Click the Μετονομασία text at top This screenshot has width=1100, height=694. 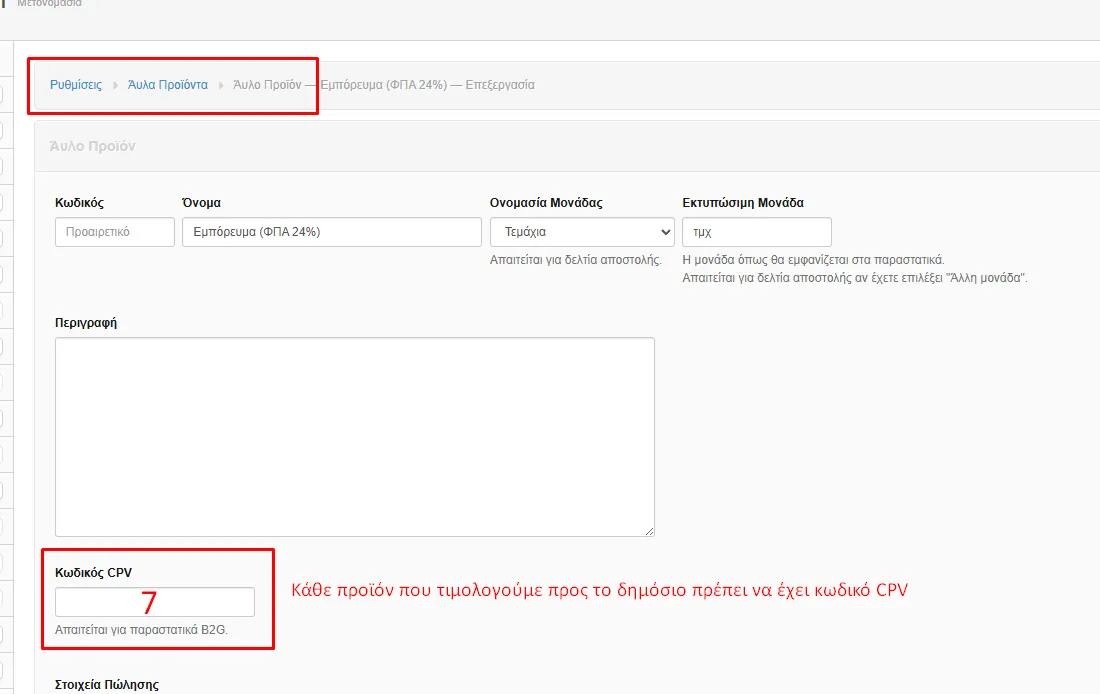pos(50,4)
